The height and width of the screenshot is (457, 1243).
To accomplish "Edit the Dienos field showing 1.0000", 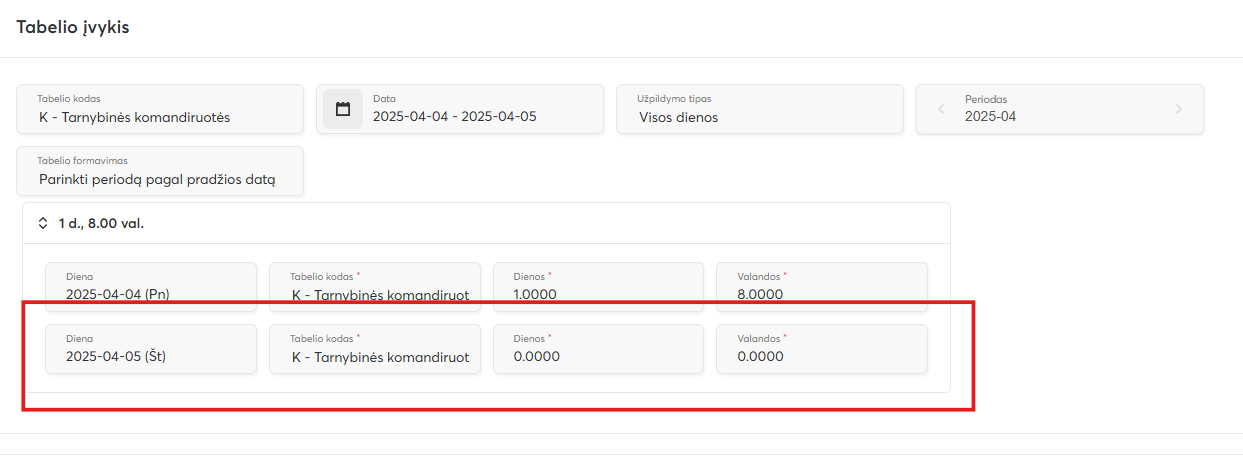I will tap(598, 287).
